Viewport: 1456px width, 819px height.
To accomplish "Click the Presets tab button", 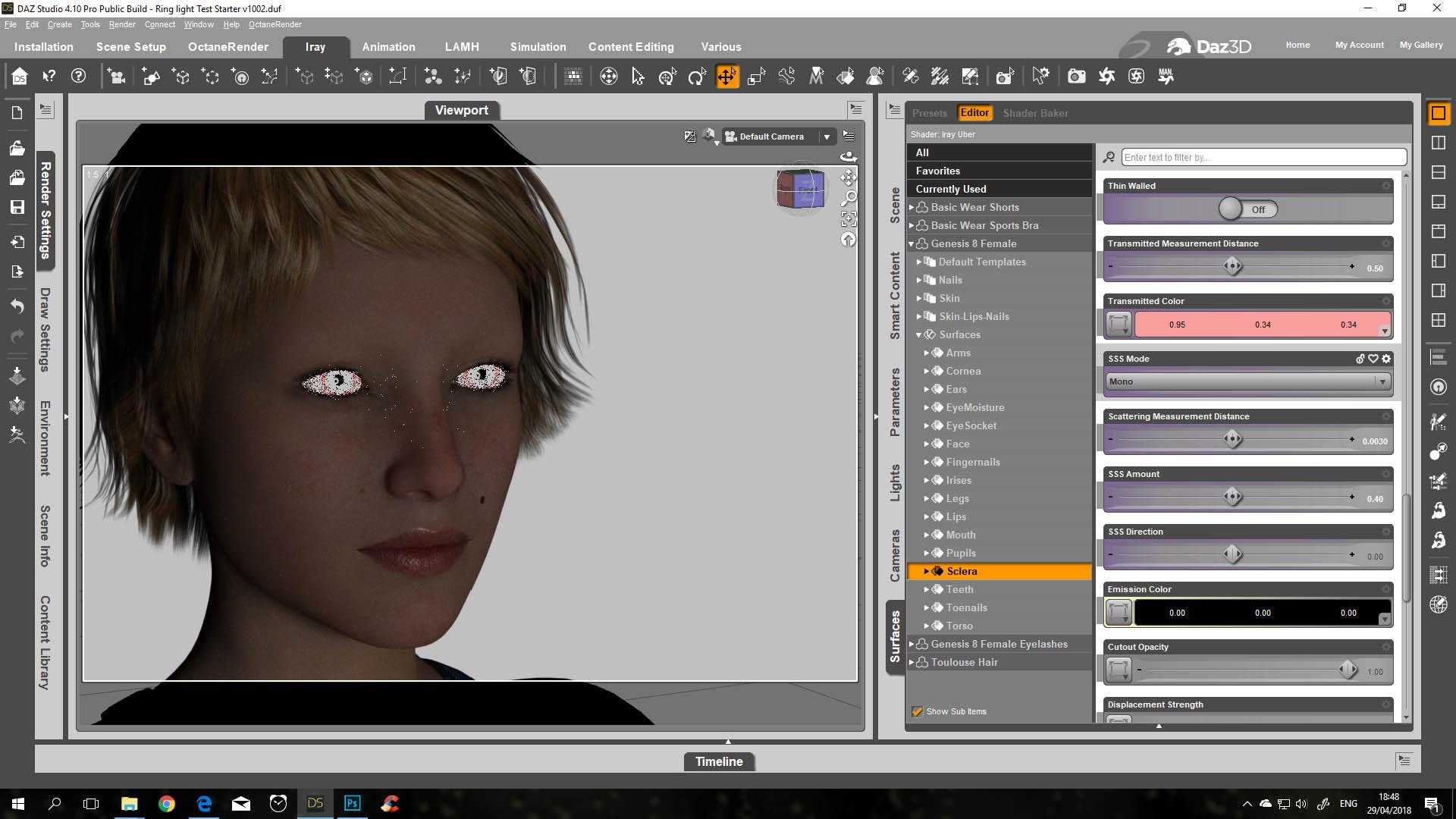I will point(929,113).
